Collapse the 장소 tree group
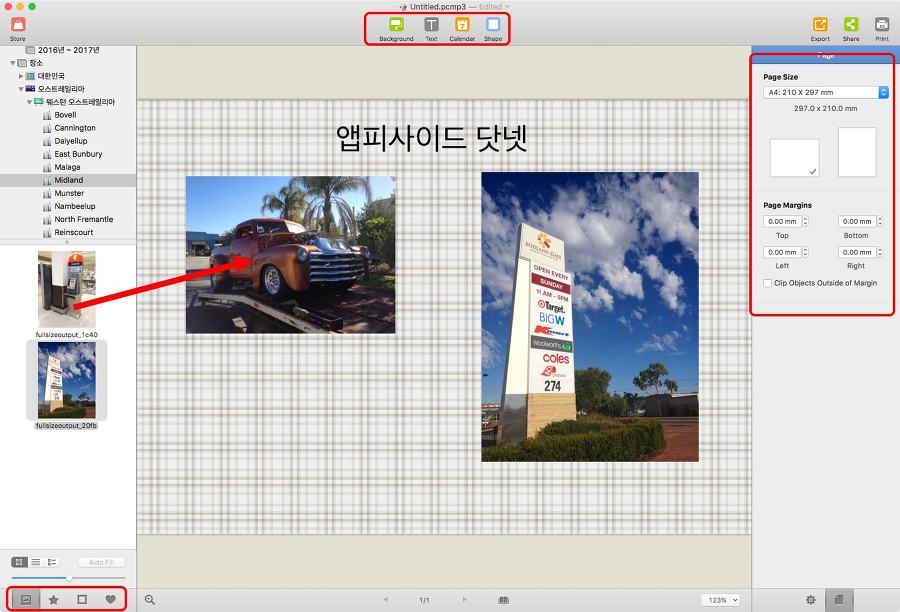900x612 pixels. pos(13,63)
